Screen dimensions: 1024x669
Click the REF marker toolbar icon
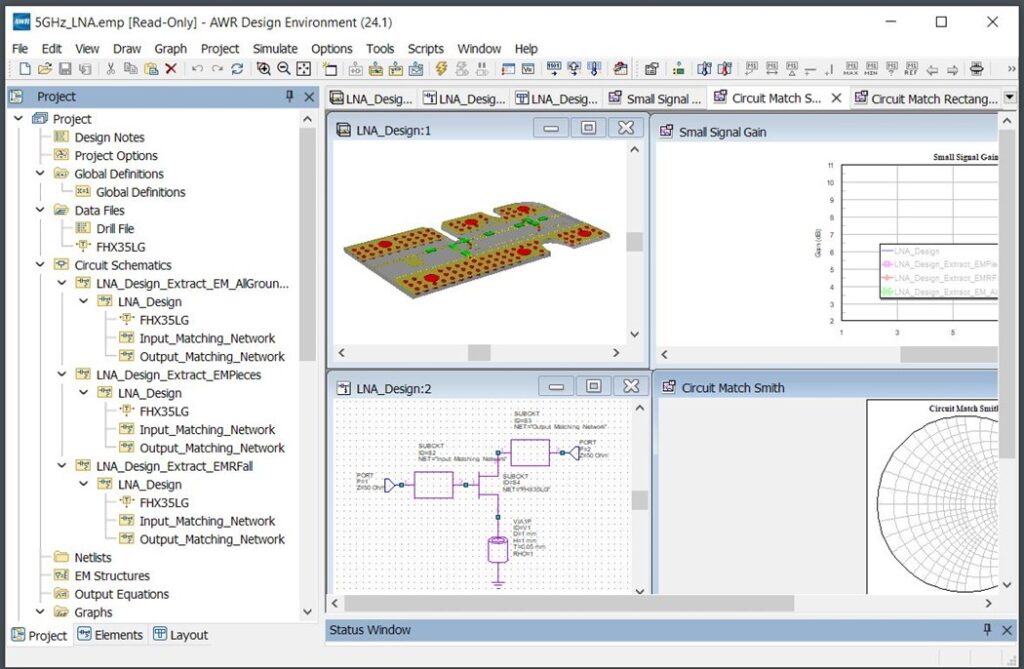(911, 69)
